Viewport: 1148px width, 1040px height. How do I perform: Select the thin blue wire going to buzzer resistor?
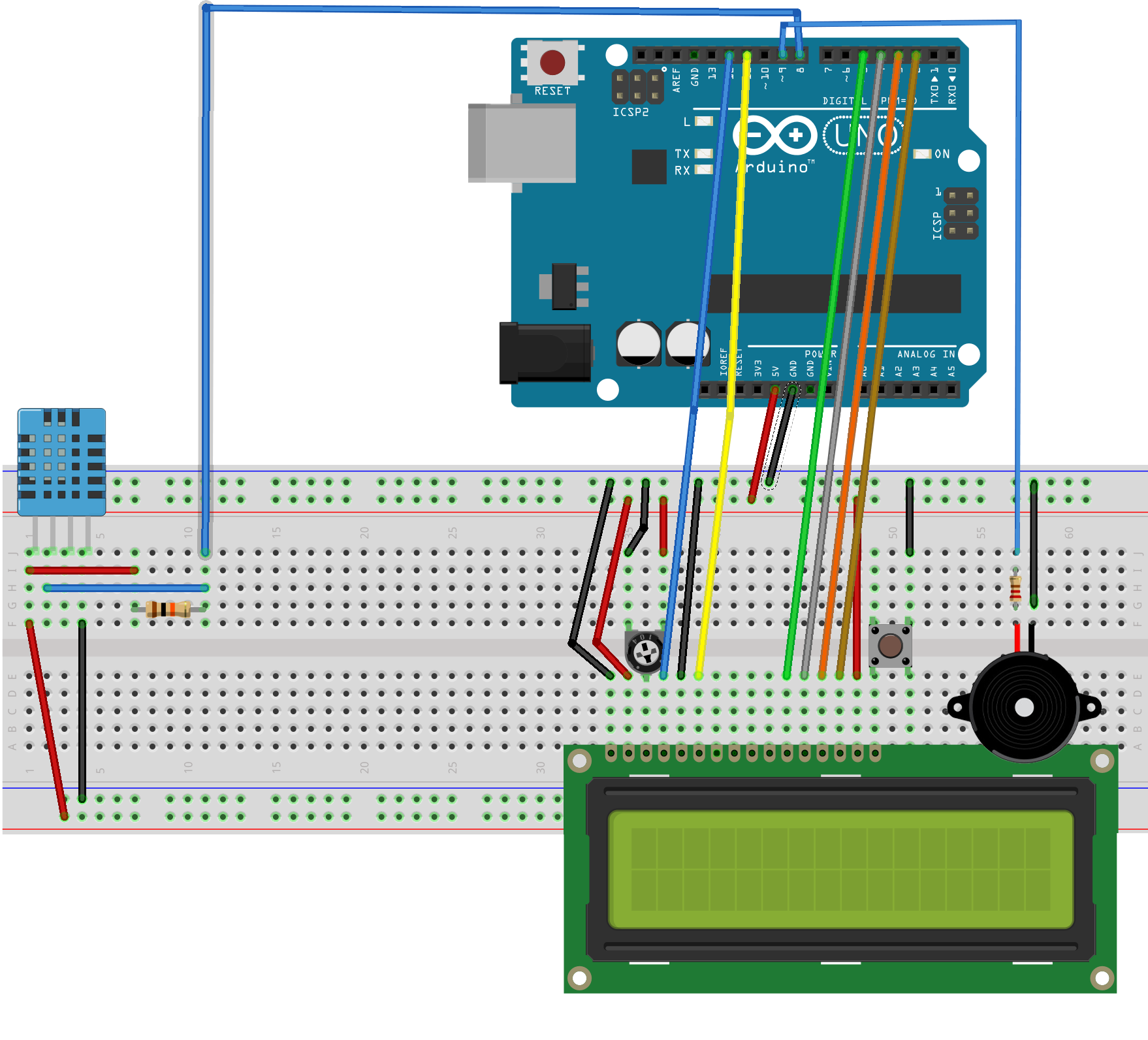1017,287
